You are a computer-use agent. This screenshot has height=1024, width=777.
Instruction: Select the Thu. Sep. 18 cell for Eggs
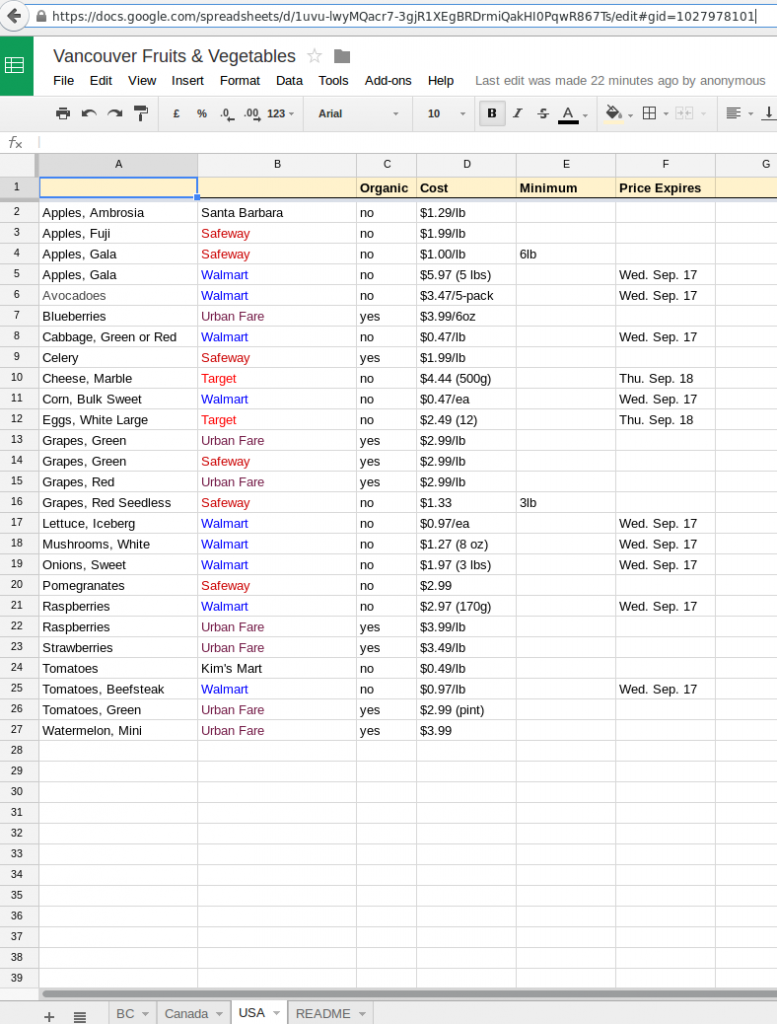(665, 419)
